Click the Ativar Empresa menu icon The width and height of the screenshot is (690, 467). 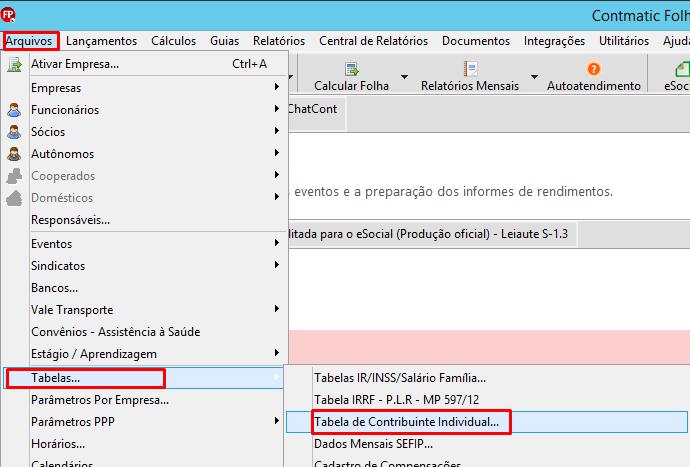[x=14, y=65]
